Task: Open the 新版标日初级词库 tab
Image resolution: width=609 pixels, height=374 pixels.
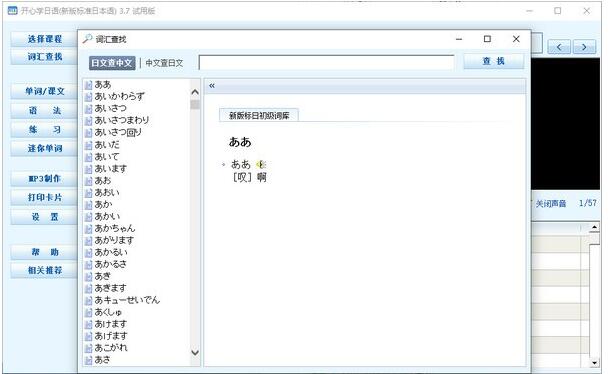Action: (259, 115)
